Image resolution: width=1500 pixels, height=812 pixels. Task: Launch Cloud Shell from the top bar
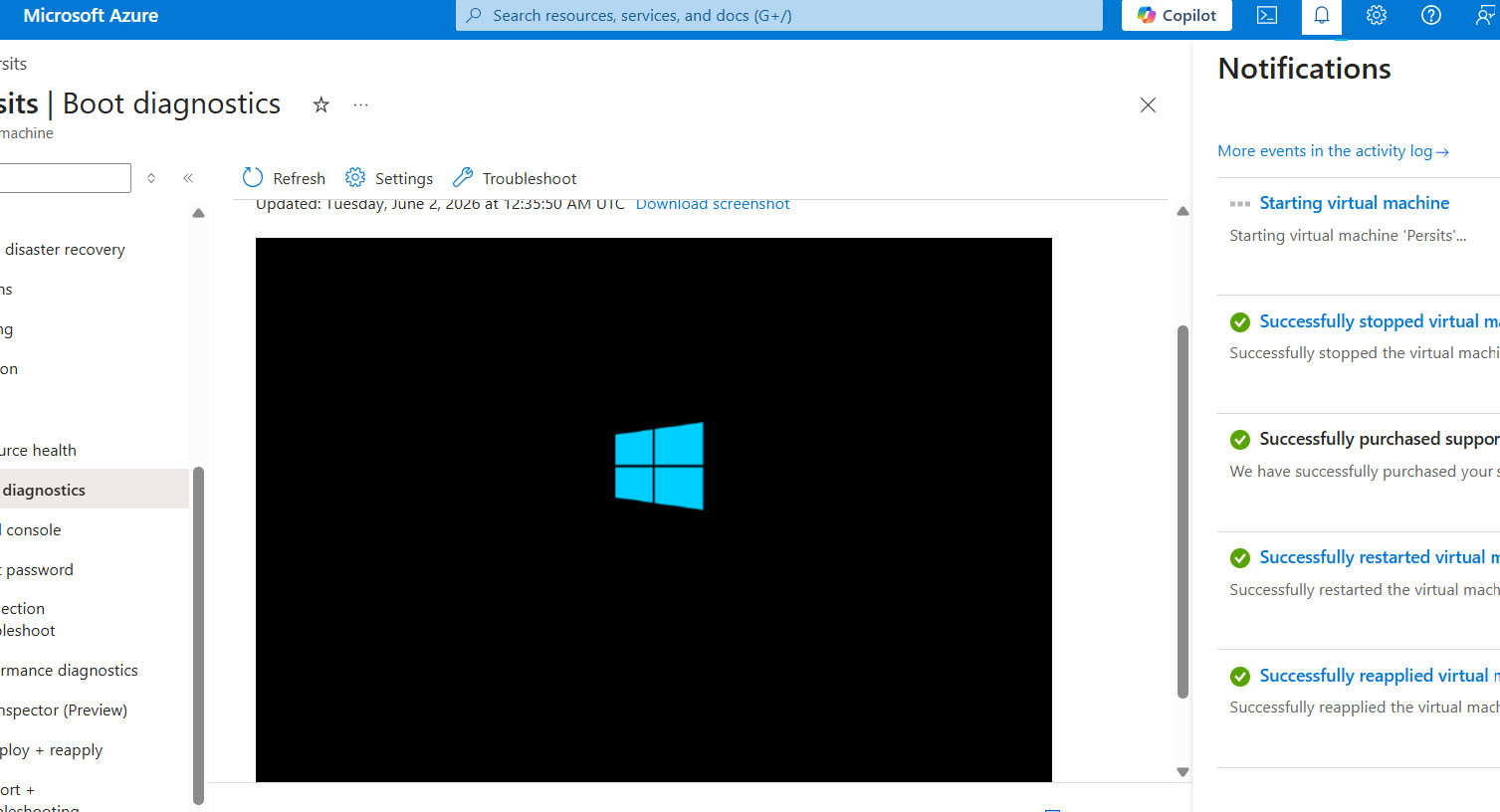click(1267, 16)
